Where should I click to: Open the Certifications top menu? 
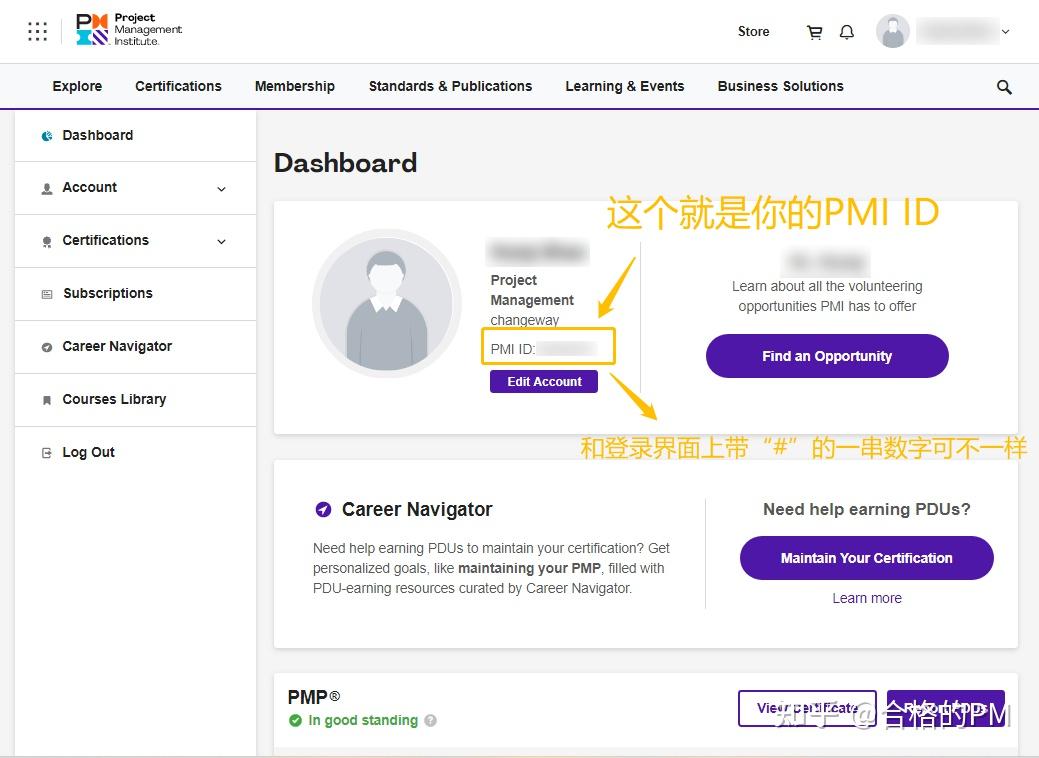coord(178,86)
